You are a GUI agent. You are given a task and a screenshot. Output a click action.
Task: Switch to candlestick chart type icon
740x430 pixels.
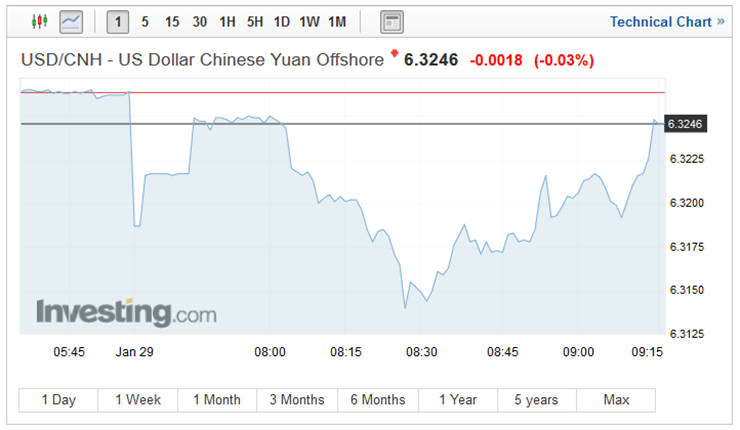click(40, 21)
